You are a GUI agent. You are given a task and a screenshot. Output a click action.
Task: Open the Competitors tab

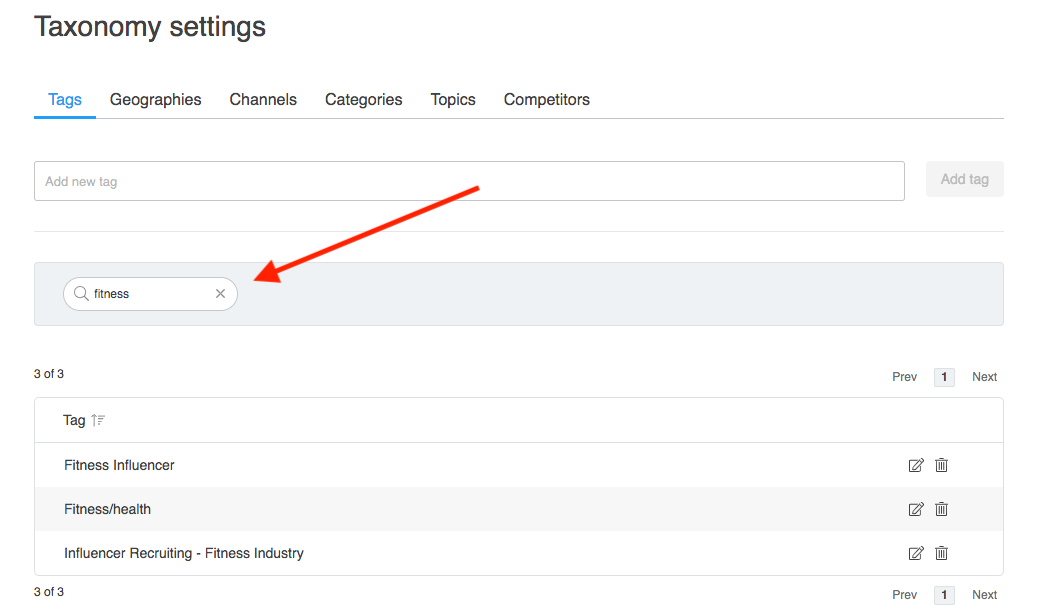(546, 100)
